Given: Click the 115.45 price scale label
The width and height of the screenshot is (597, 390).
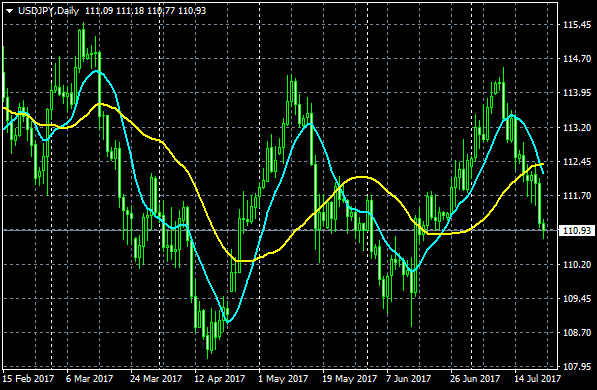Looking at the screenshot, I should coord(577,25).
